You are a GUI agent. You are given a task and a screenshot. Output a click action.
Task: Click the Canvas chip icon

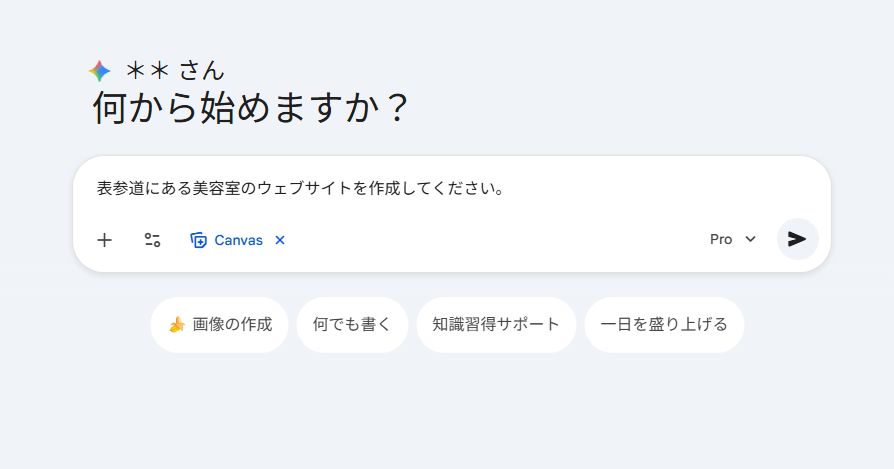click(x=199, y=240)
